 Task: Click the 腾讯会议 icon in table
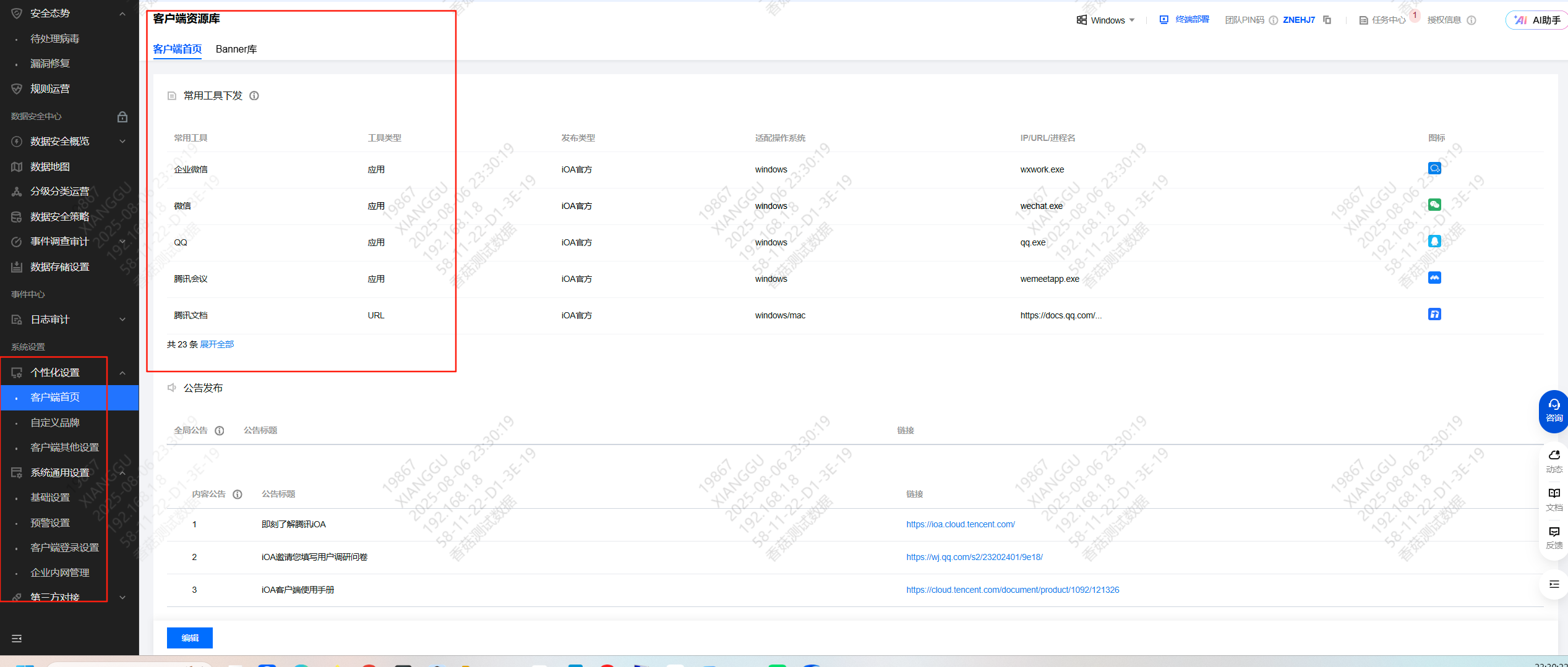pos(1434,278)
